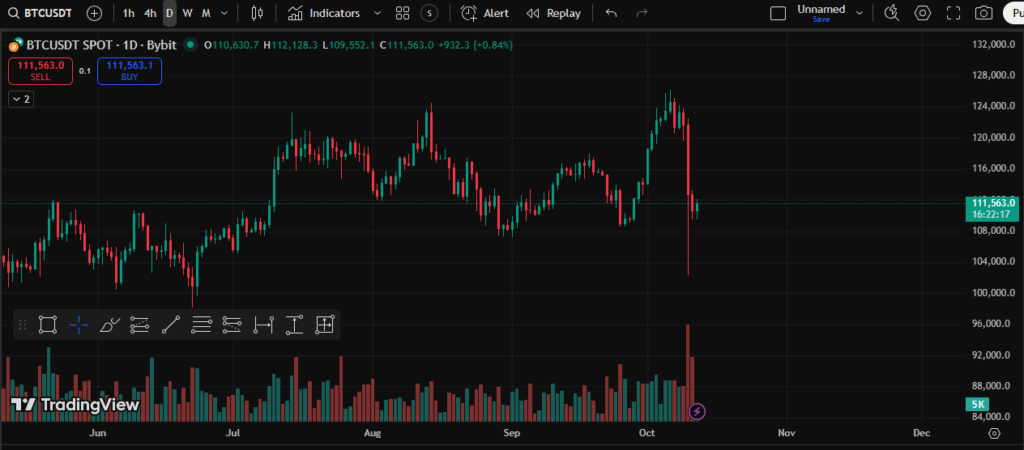Pick the trend line tool
The width and height of the screenshot is (1024, 450).
[171, 324]
